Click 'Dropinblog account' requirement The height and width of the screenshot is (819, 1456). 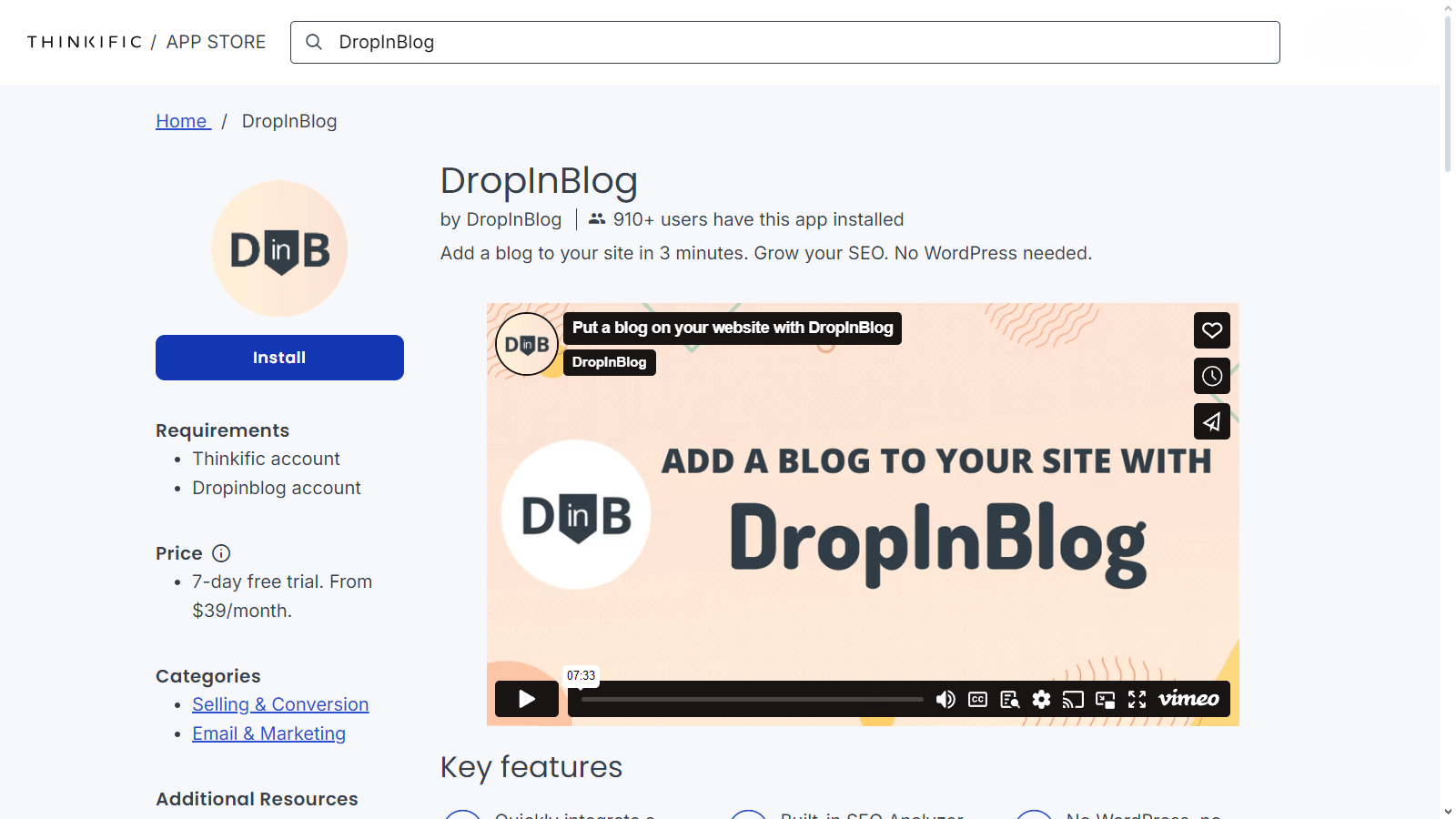point(277,488)
